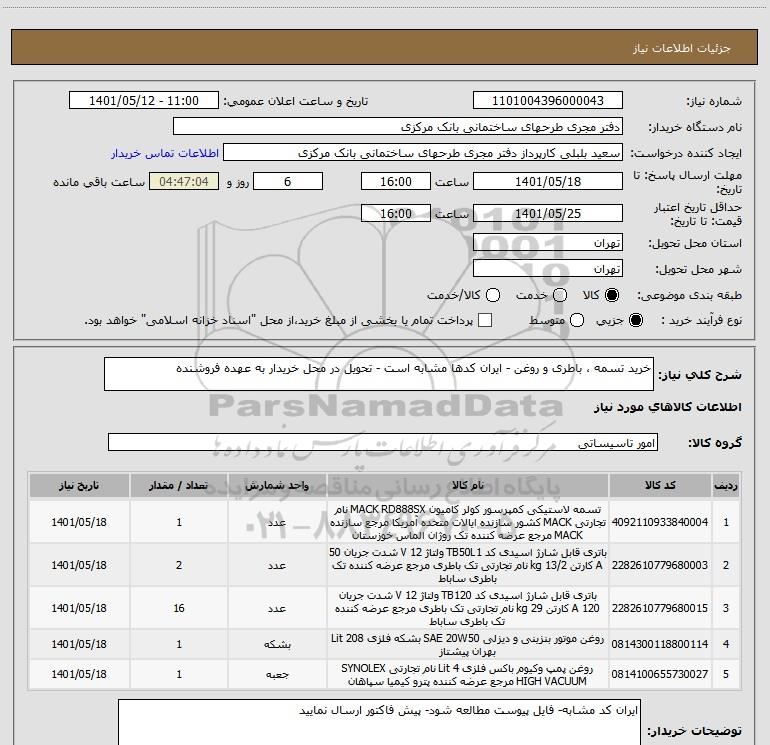The image size is (770, 745).
Task: Click unit جعبه in row 5
Action: point(277,674)
